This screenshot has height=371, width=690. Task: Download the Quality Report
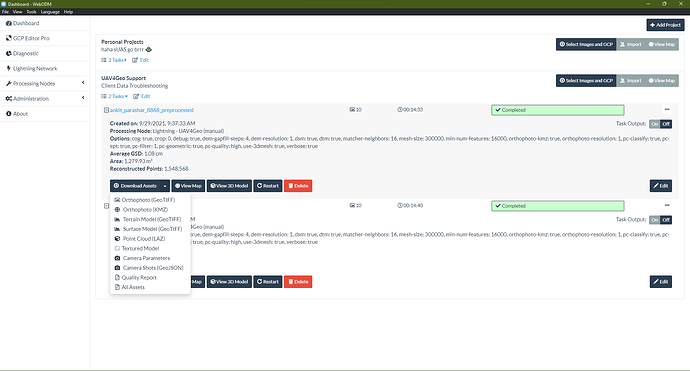[x=150, y=277]
